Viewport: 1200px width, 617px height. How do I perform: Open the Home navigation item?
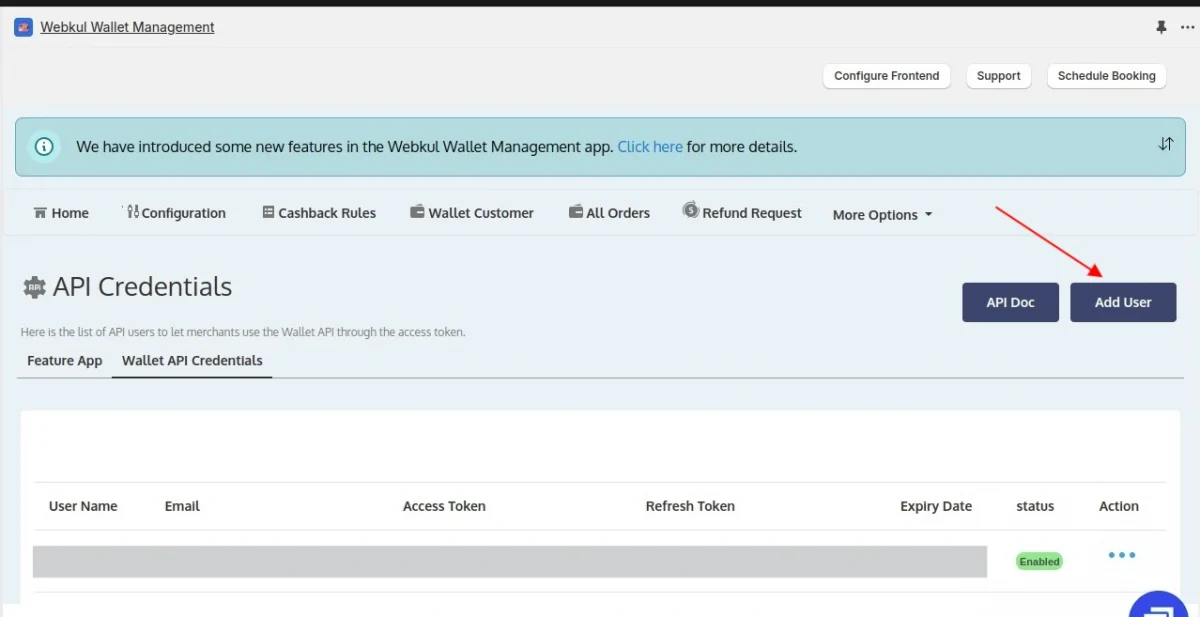click(61, 213)
